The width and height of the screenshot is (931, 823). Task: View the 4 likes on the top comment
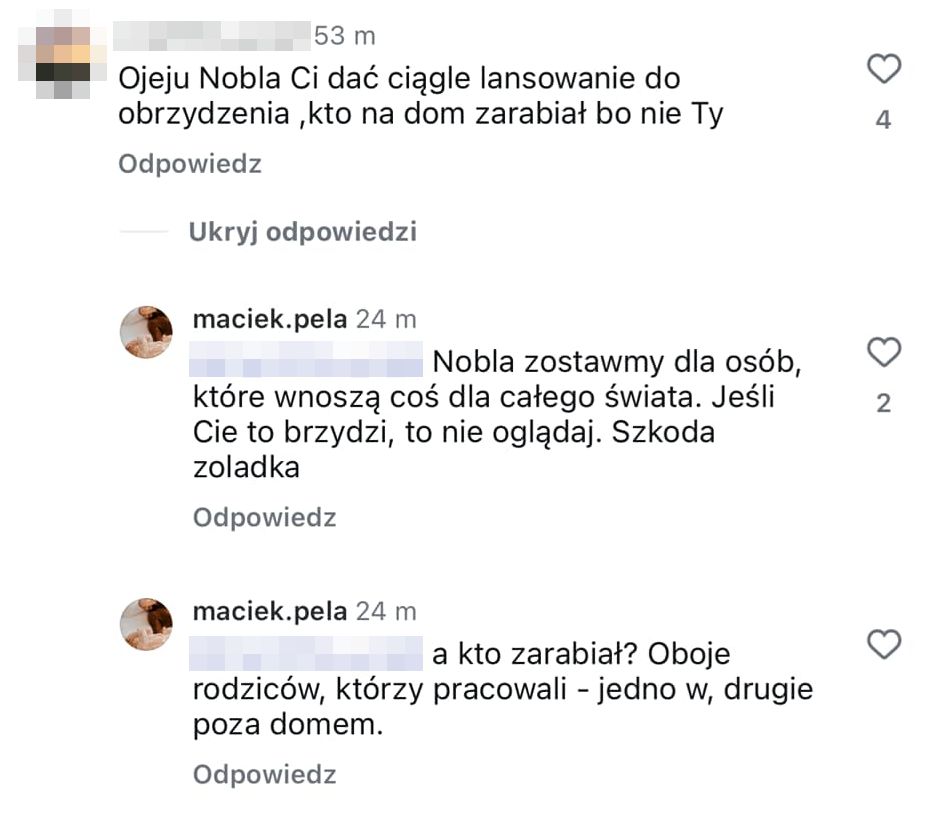point(883,121)
